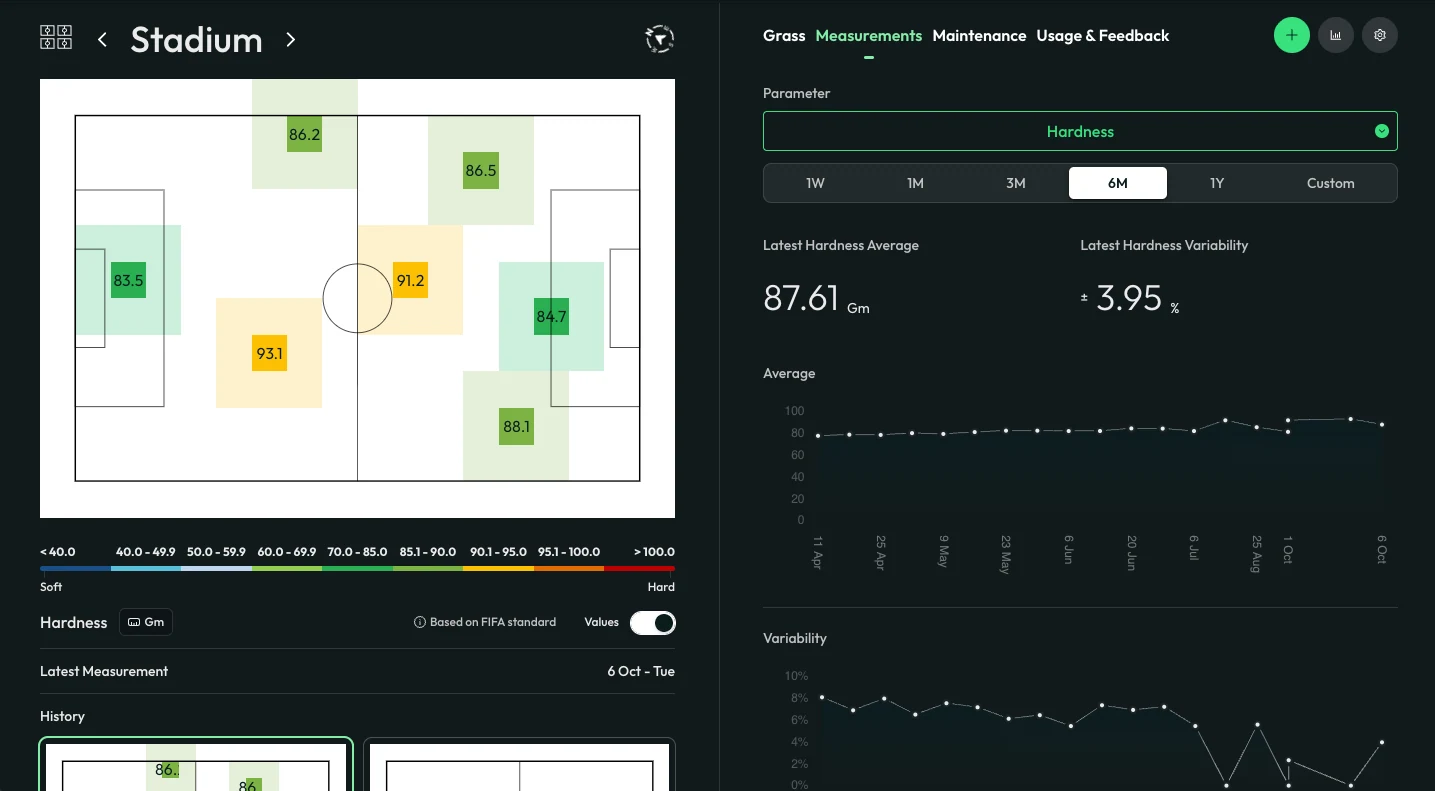The image size is (1435, 791).
Task: Select the second history thumbnail
Action: [x=519, y=765]
